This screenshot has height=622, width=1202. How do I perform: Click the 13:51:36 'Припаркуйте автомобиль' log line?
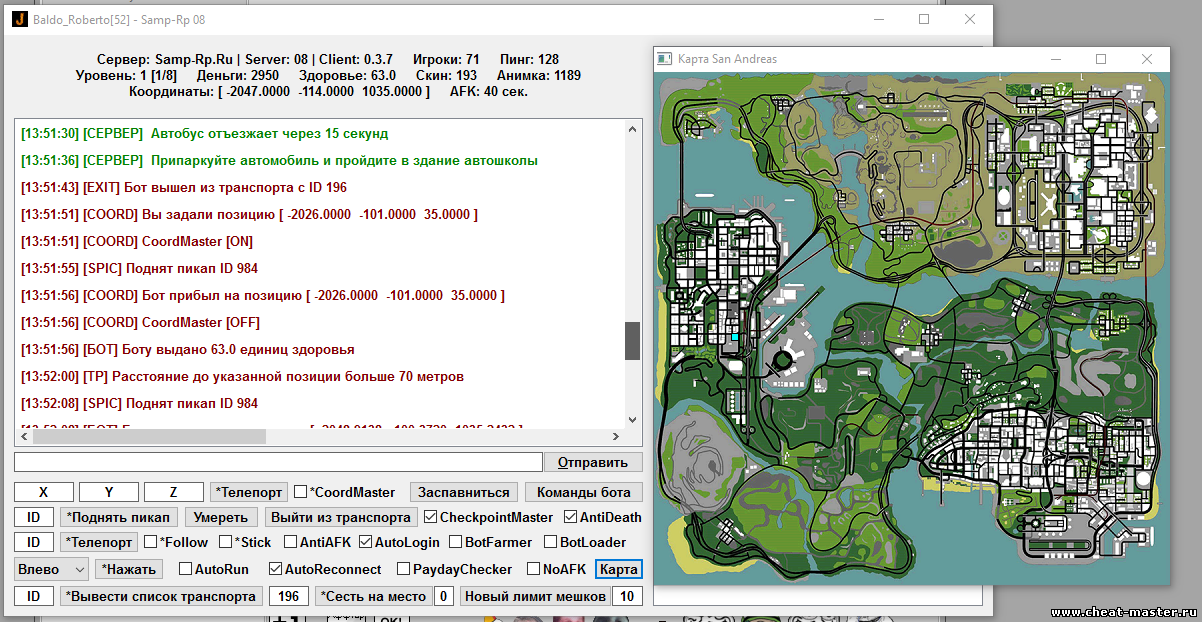[x=280, y=160]
